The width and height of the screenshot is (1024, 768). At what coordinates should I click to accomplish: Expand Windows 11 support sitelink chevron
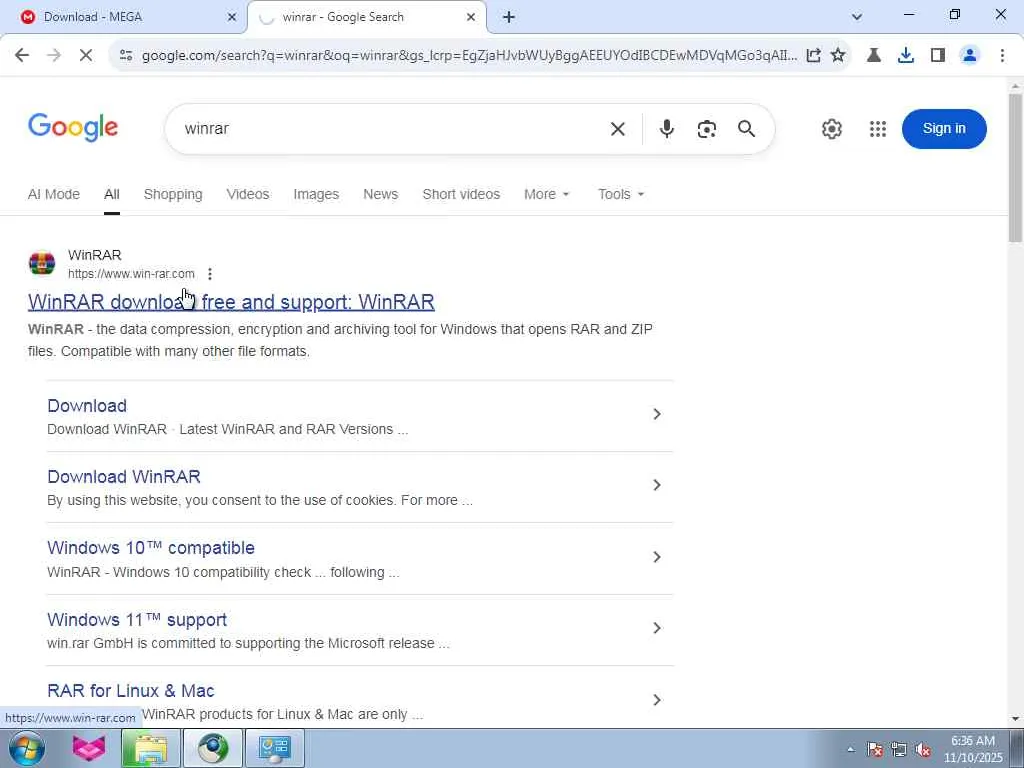pyautogui.click(x=657, y=628)
